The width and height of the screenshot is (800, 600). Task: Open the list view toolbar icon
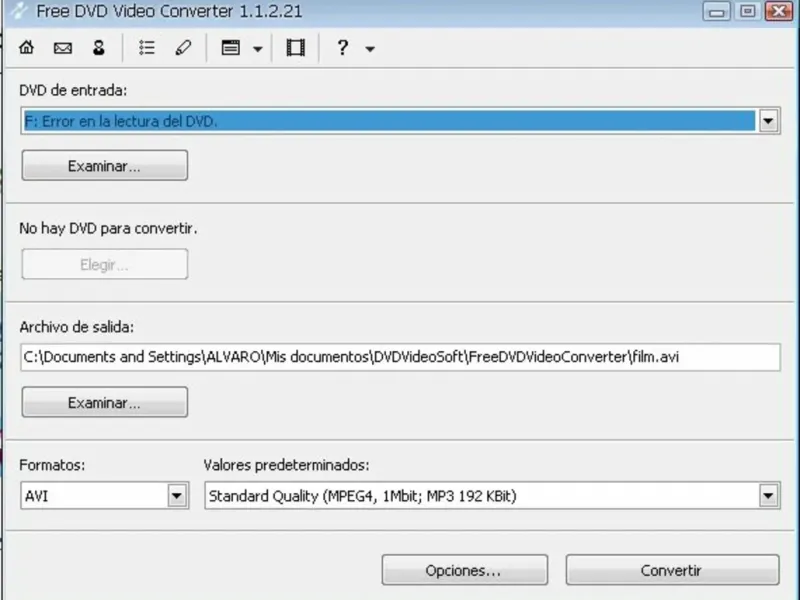[x=147, y=48]
